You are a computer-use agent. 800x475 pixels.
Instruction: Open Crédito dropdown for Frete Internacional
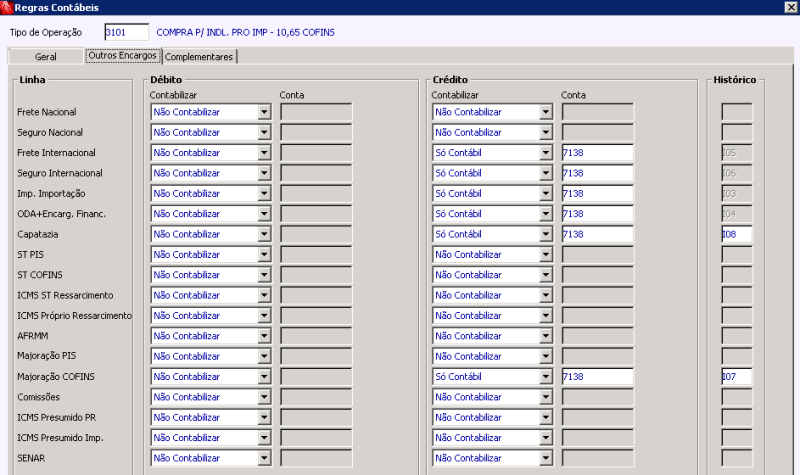[x=546, y=153]
